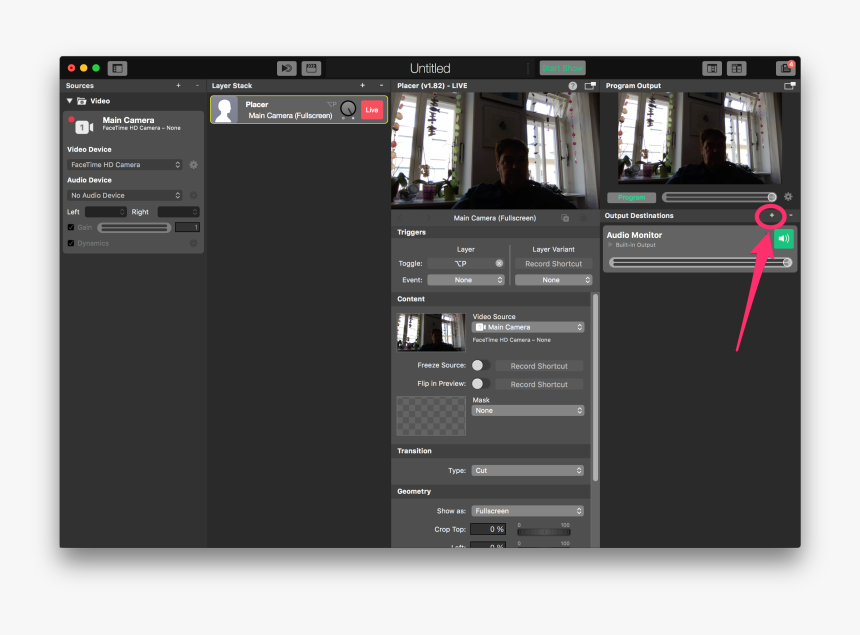Add a layer with Layer Stack plus
Viewport: 860px width, 635px height.
(x=363, y=86)
